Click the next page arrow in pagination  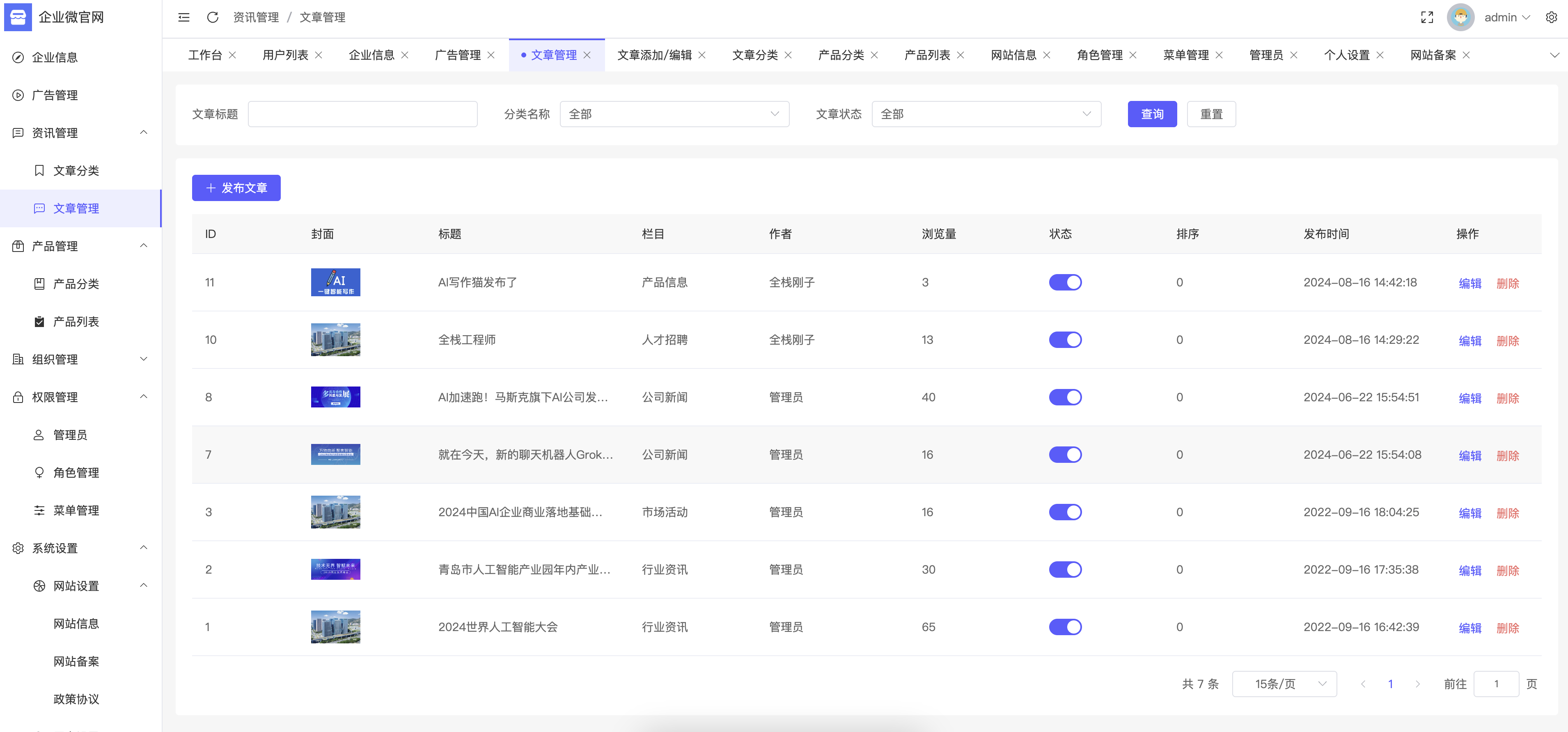pyautogui.click(x=1418, y=684)
